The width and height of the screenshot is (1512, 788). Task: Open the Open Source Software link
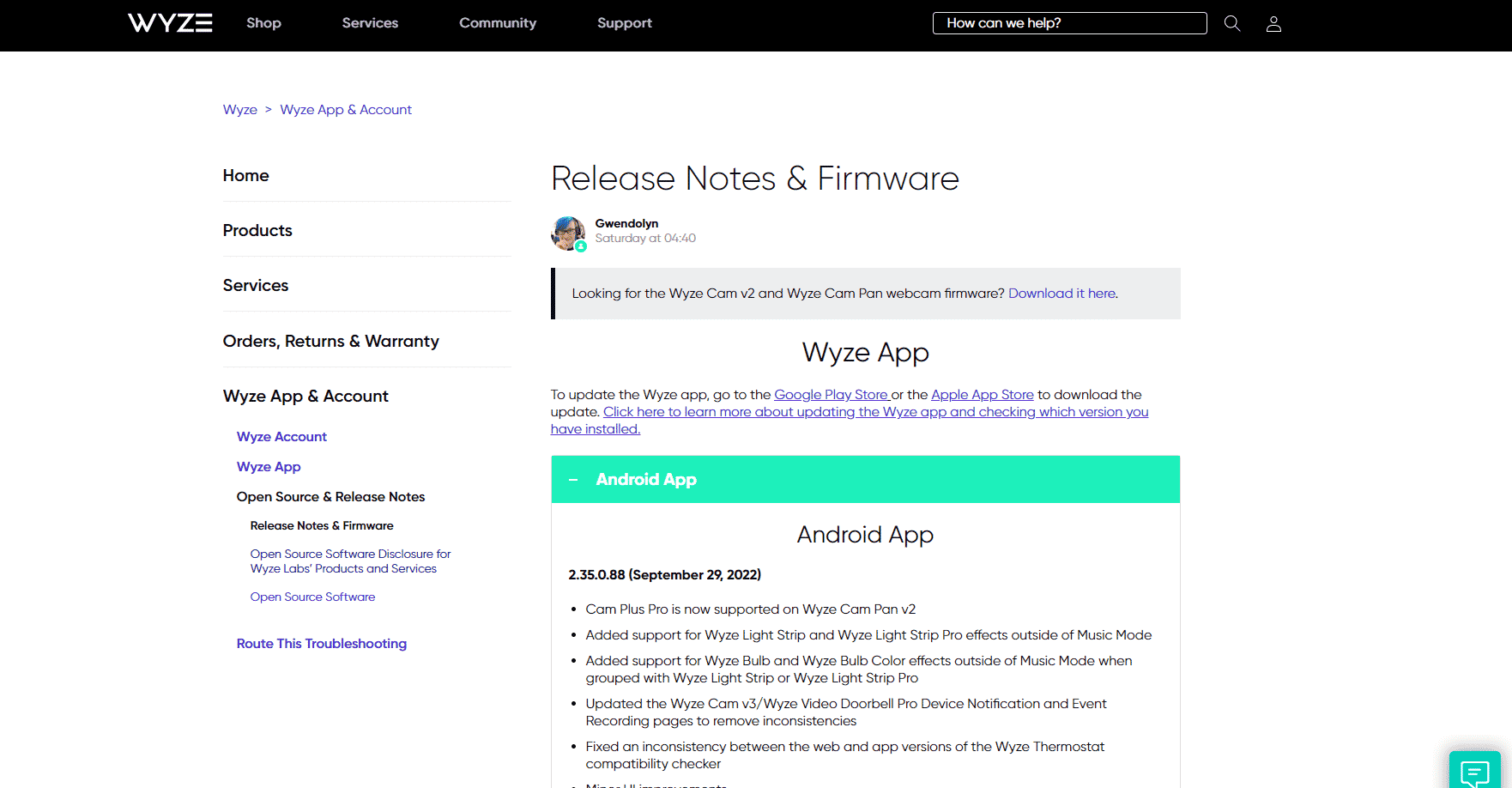pos(312,597)
